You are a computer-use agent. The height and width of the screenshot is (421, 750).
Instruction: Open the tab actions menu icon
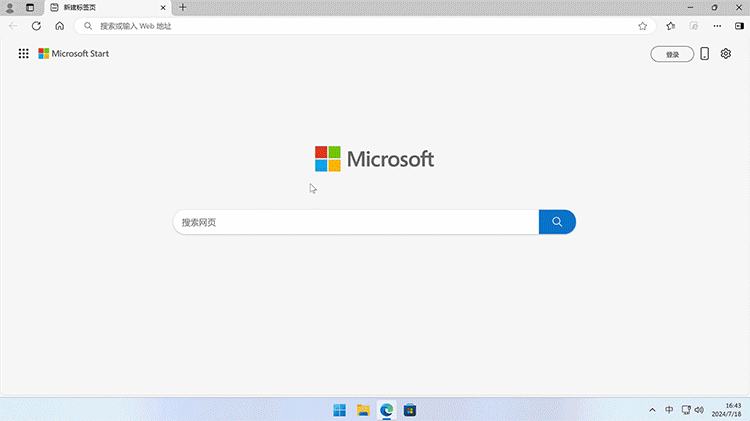(32, 7)
